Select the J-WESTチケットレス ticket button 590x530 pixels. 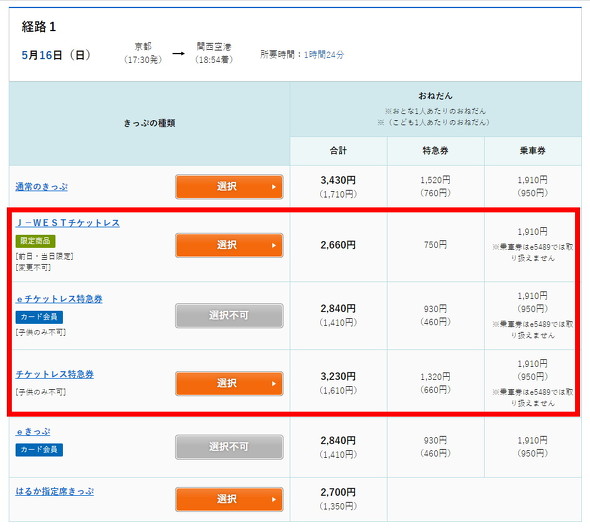click(x=229, y=245)
